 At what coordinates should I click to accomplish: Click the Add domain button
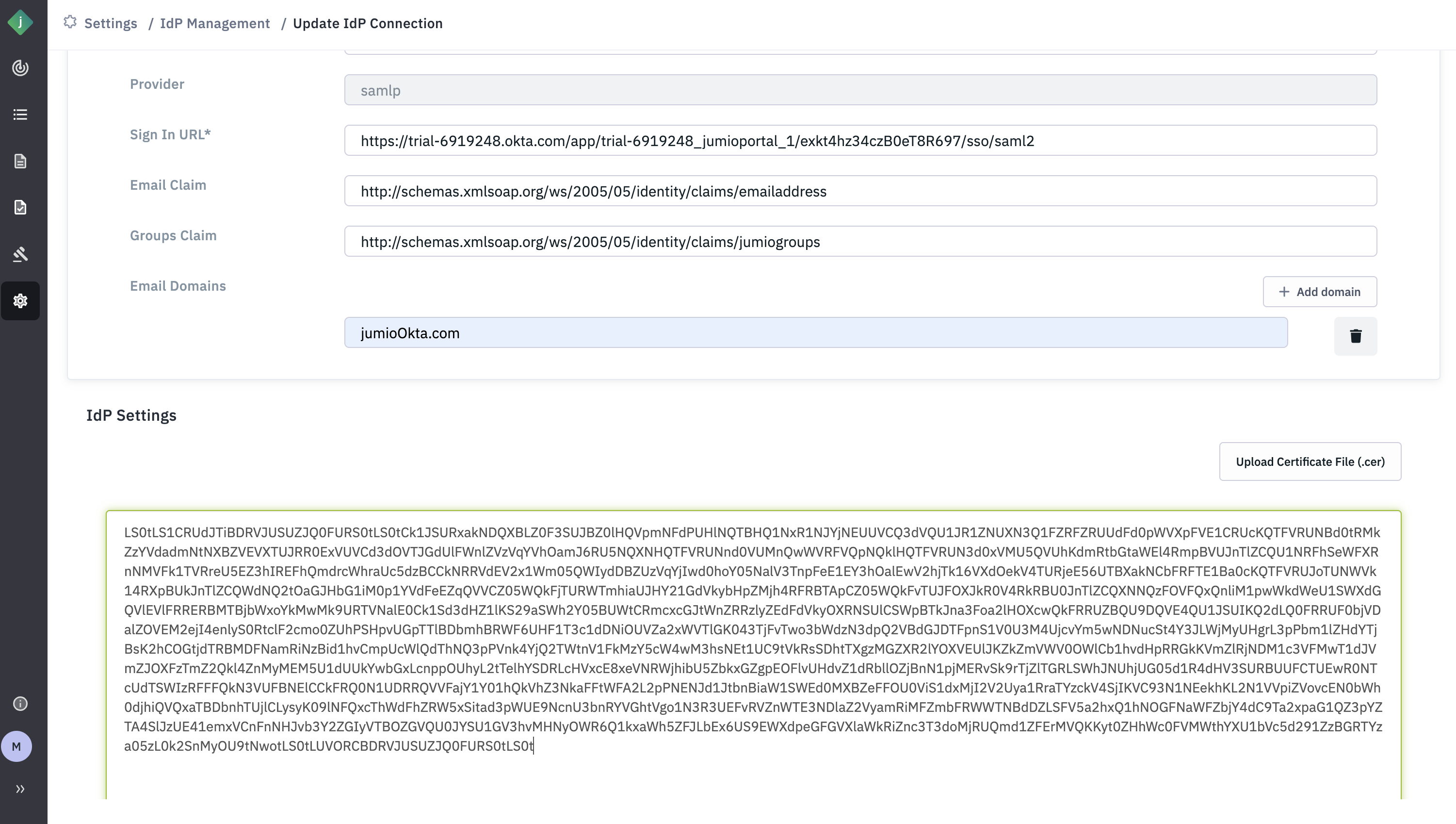click(1319, 292)
